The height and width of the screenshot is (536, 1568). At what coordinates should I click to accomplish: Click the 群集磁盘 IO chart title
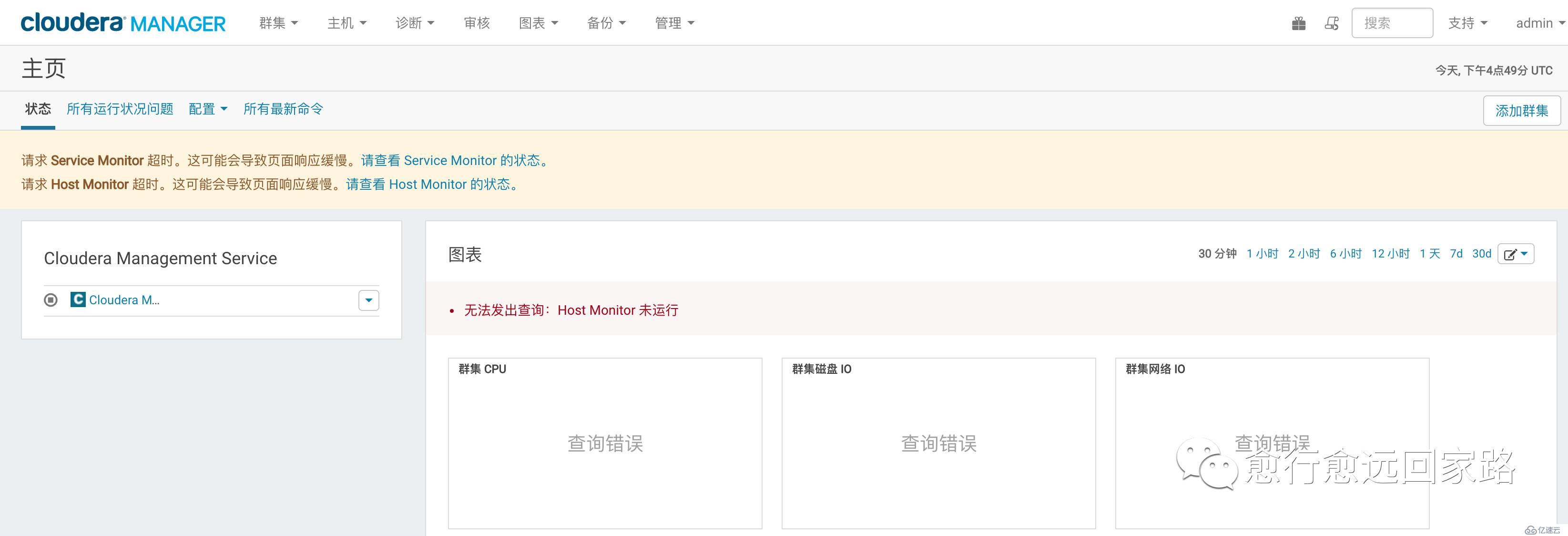tap(822, 369)
